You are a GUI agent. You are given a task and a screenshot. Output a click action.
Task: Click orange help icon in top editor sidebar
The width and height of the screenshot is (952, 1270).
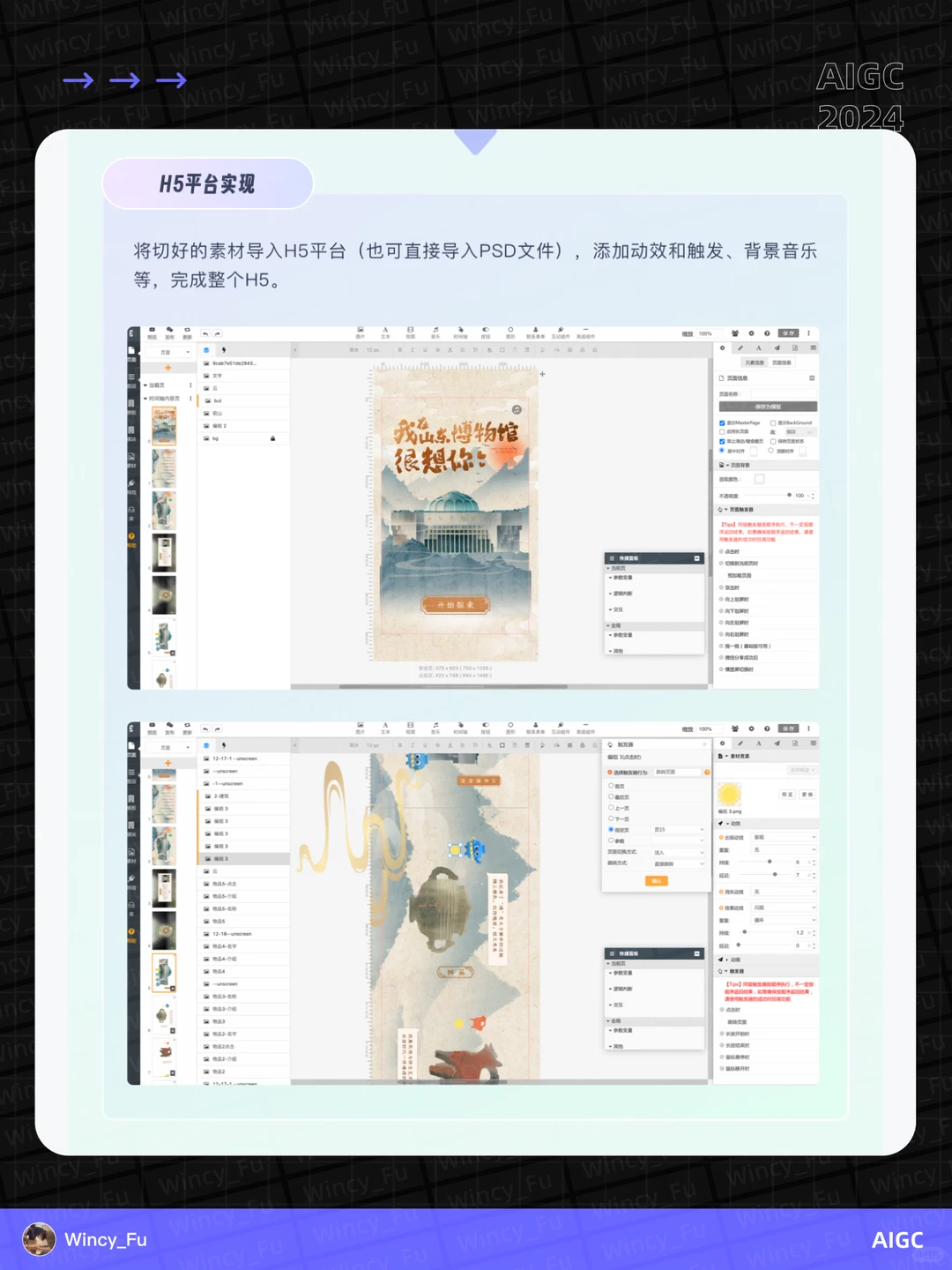pyautogui.click(x=131, y=535)
